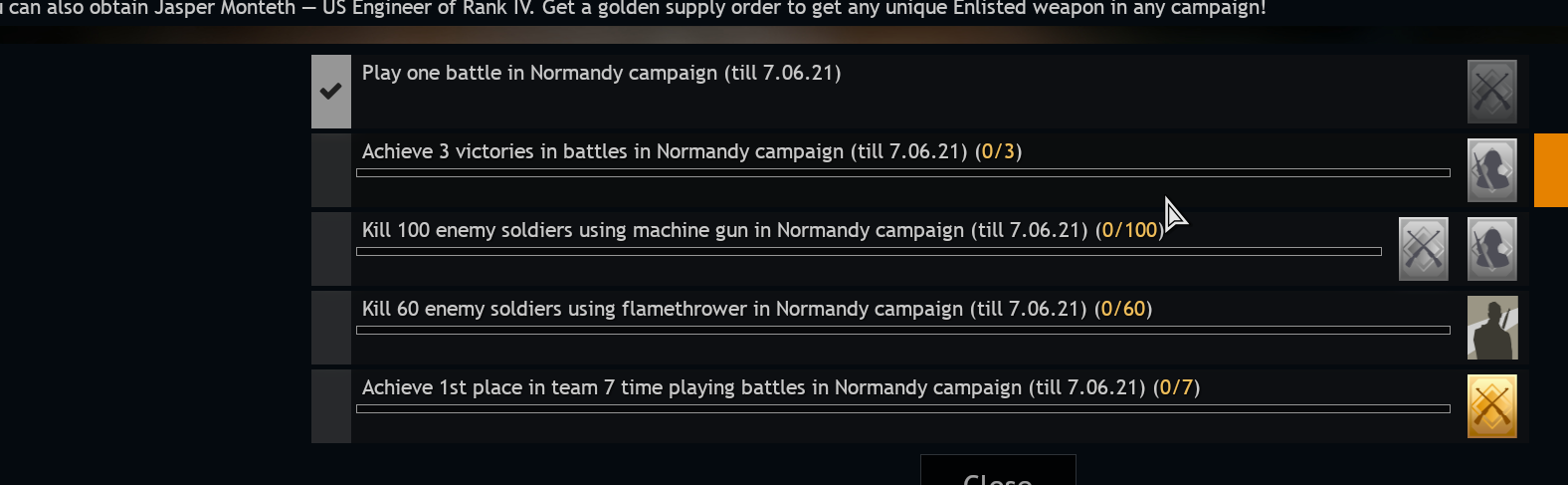The width and height of the screenshot is (1568, 485).
Task: Click the soldier reward icon for 3 victories task
Action: click(x=1491, y=170)
